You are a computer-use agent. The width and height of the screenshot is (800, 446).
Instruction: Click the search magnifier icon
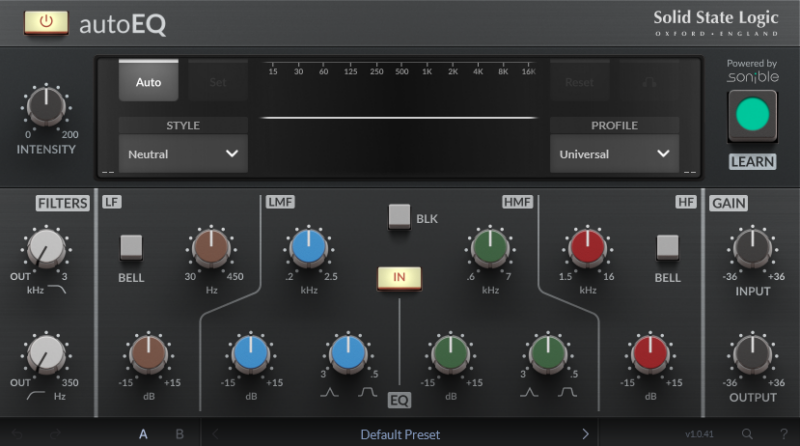coord(746,434)
